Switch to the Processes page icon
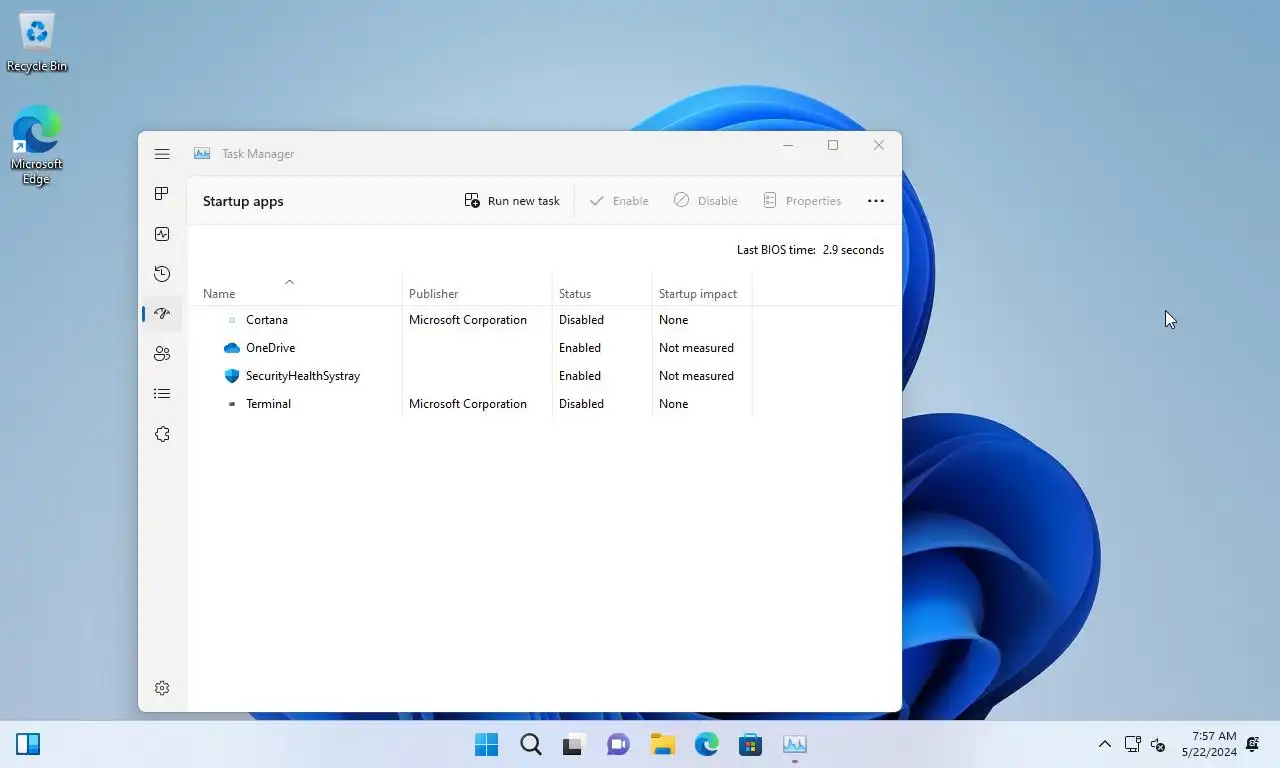The height and width of the screenshot is (768, 1280). (162, 194)
